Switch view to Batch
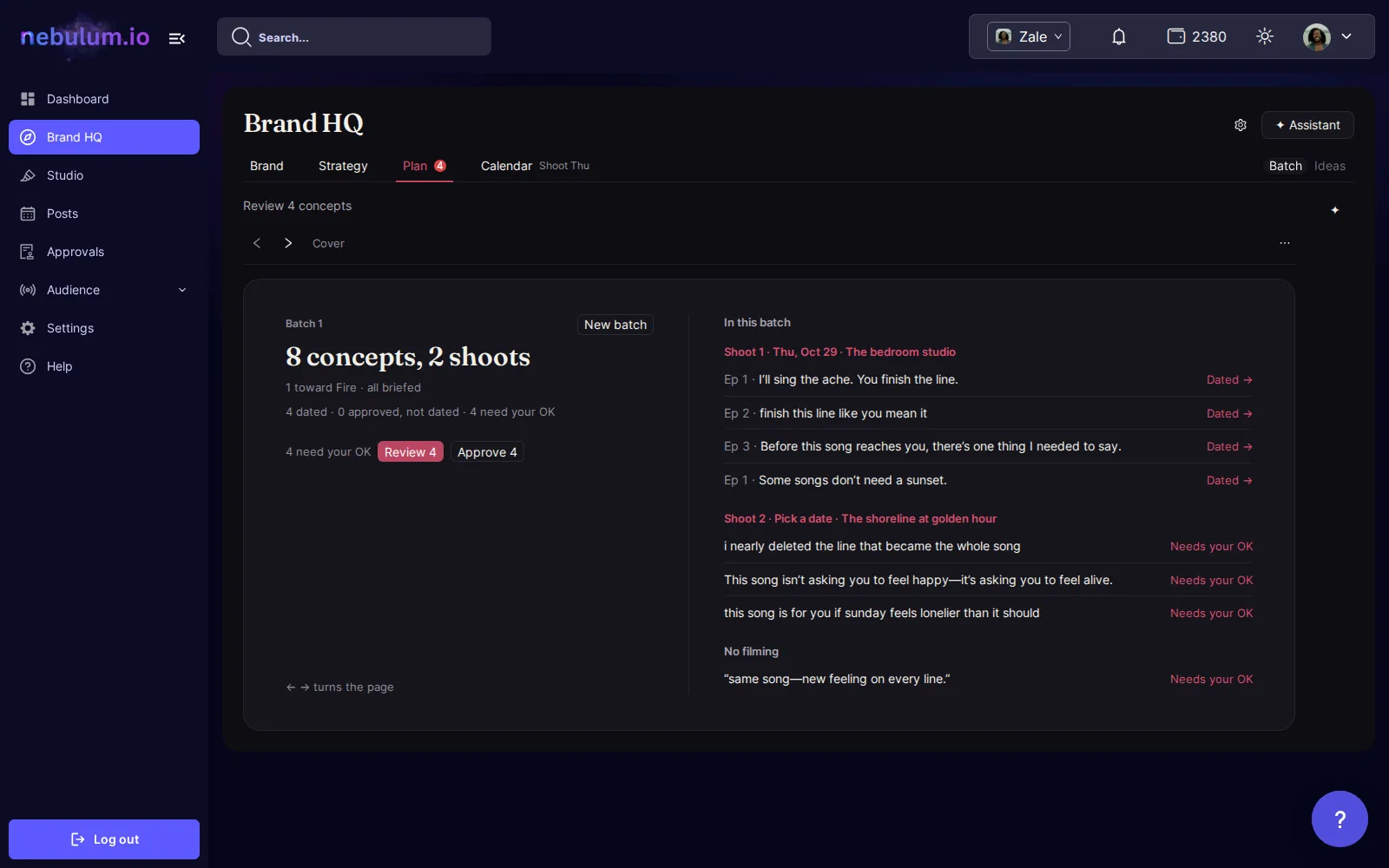This screenshot has height=868, width=1389. (1286, 166)
